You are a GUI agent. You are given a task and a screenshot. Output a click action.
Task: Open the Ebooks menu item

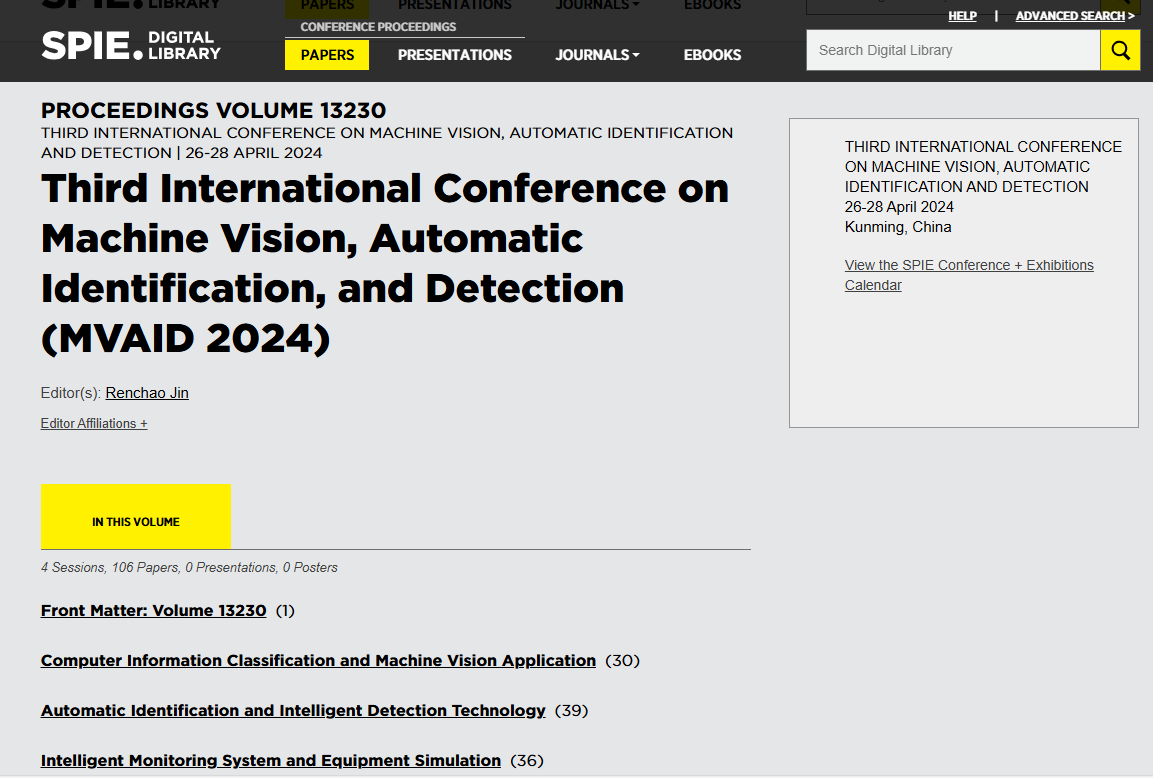712,54
